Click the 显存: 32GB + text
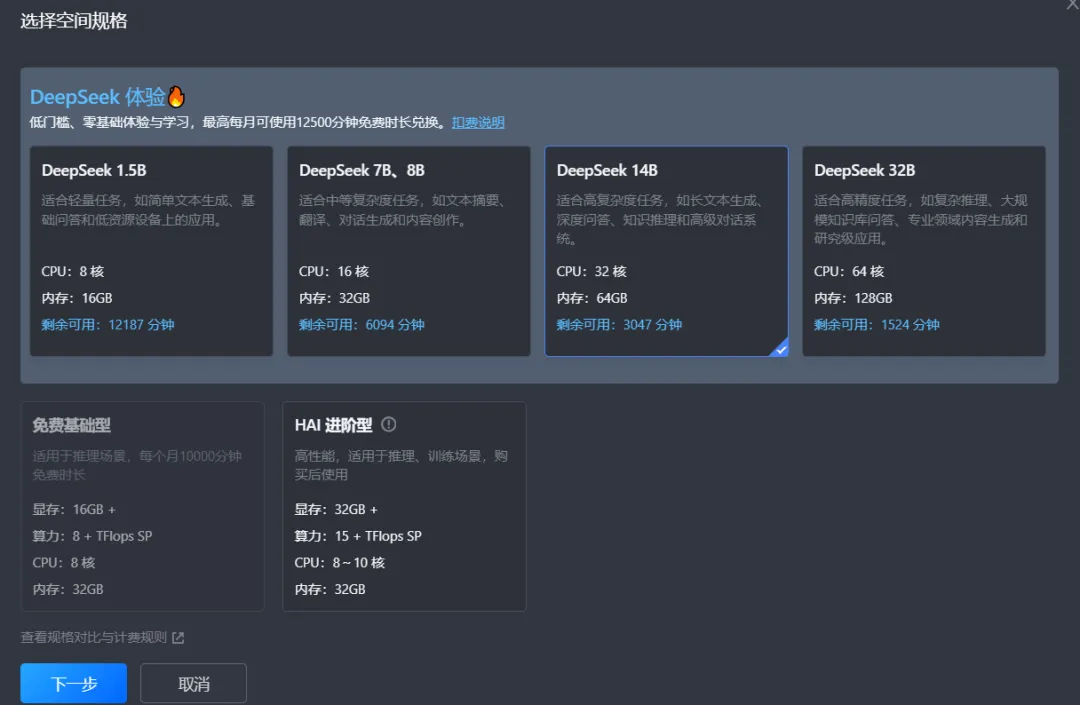Viewport: 1080px width, 705px height. pyautogui.click(x=336, y=509)
